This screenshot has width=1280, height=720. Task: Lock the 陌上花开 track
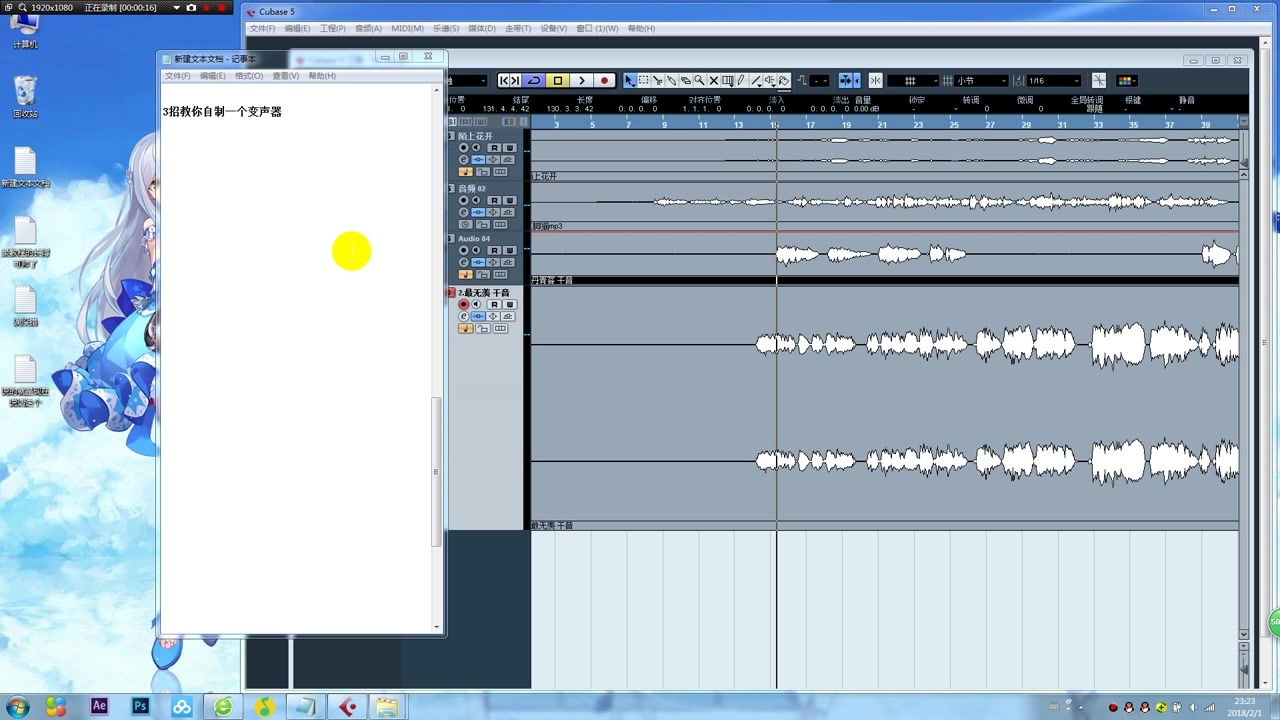pyautogui.click(x=483, y=172)
